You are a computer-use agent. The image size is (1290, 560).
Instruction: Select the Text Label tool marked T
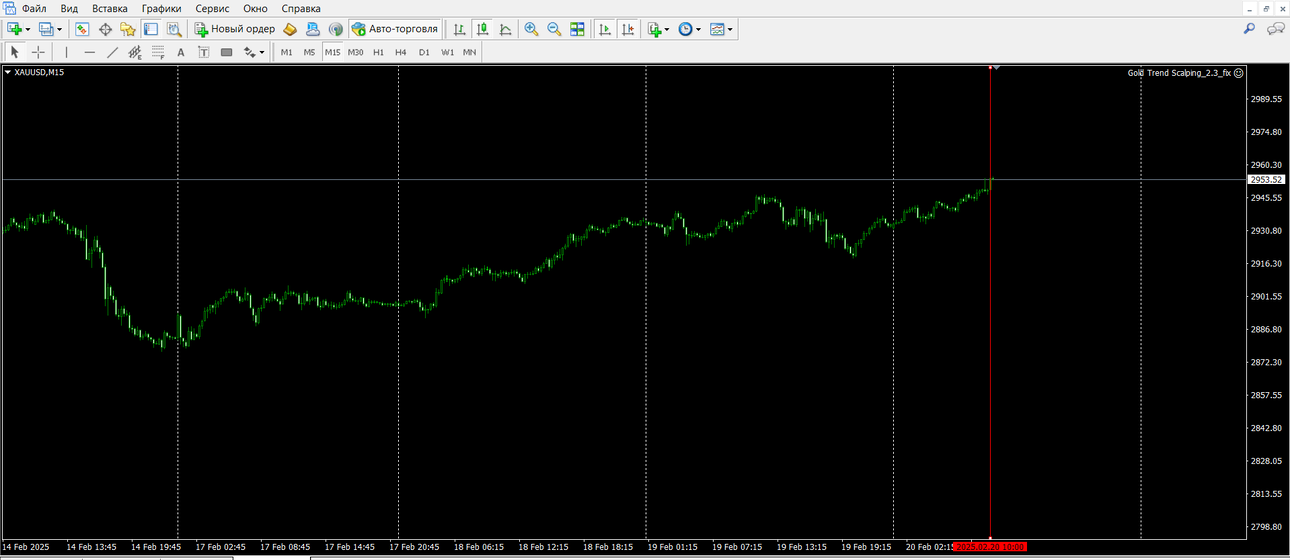(204, 52)
